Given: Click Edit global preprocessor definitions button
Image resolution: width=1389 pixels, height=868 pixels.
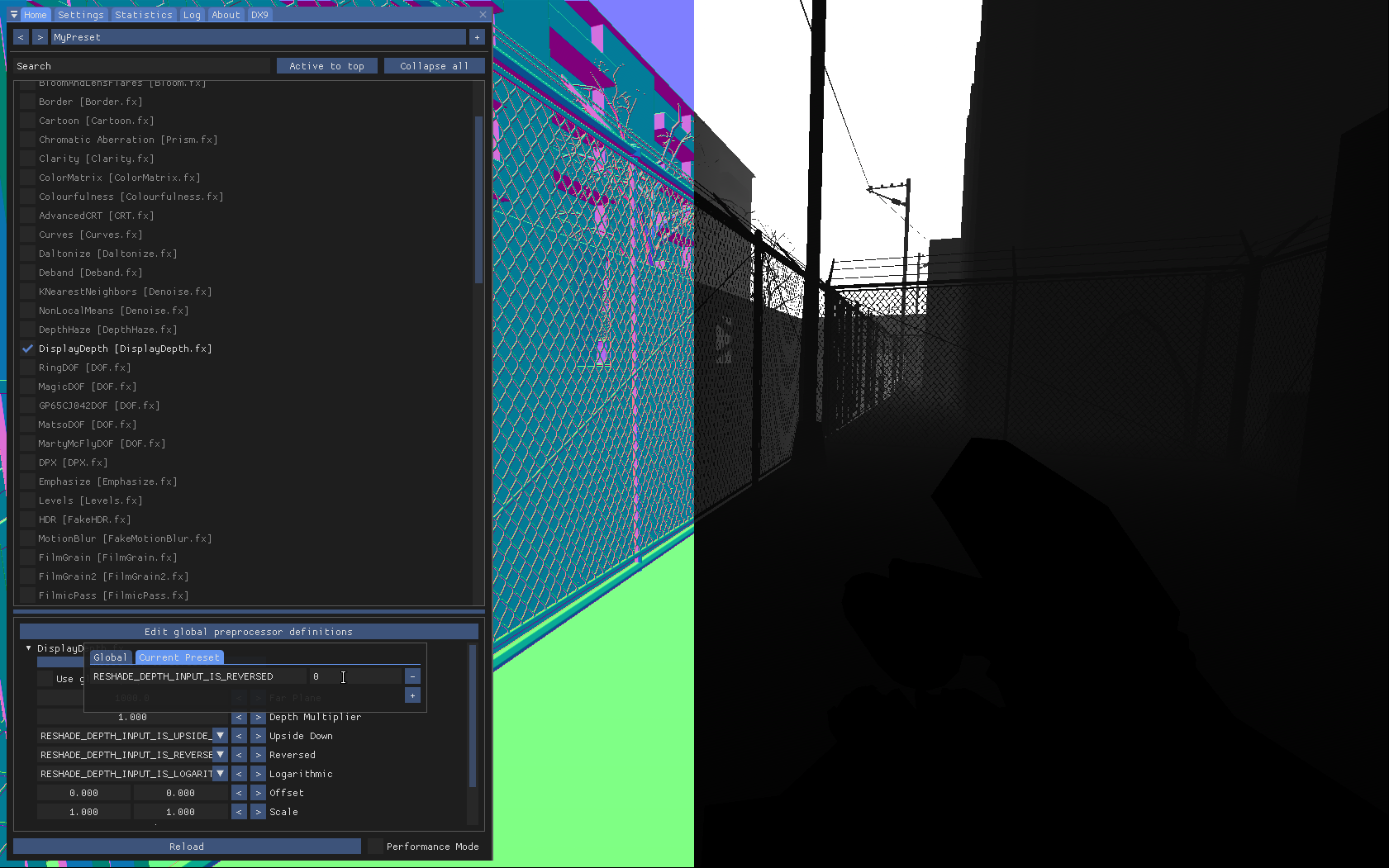Looking at the screenshot, I should point(249,632).
